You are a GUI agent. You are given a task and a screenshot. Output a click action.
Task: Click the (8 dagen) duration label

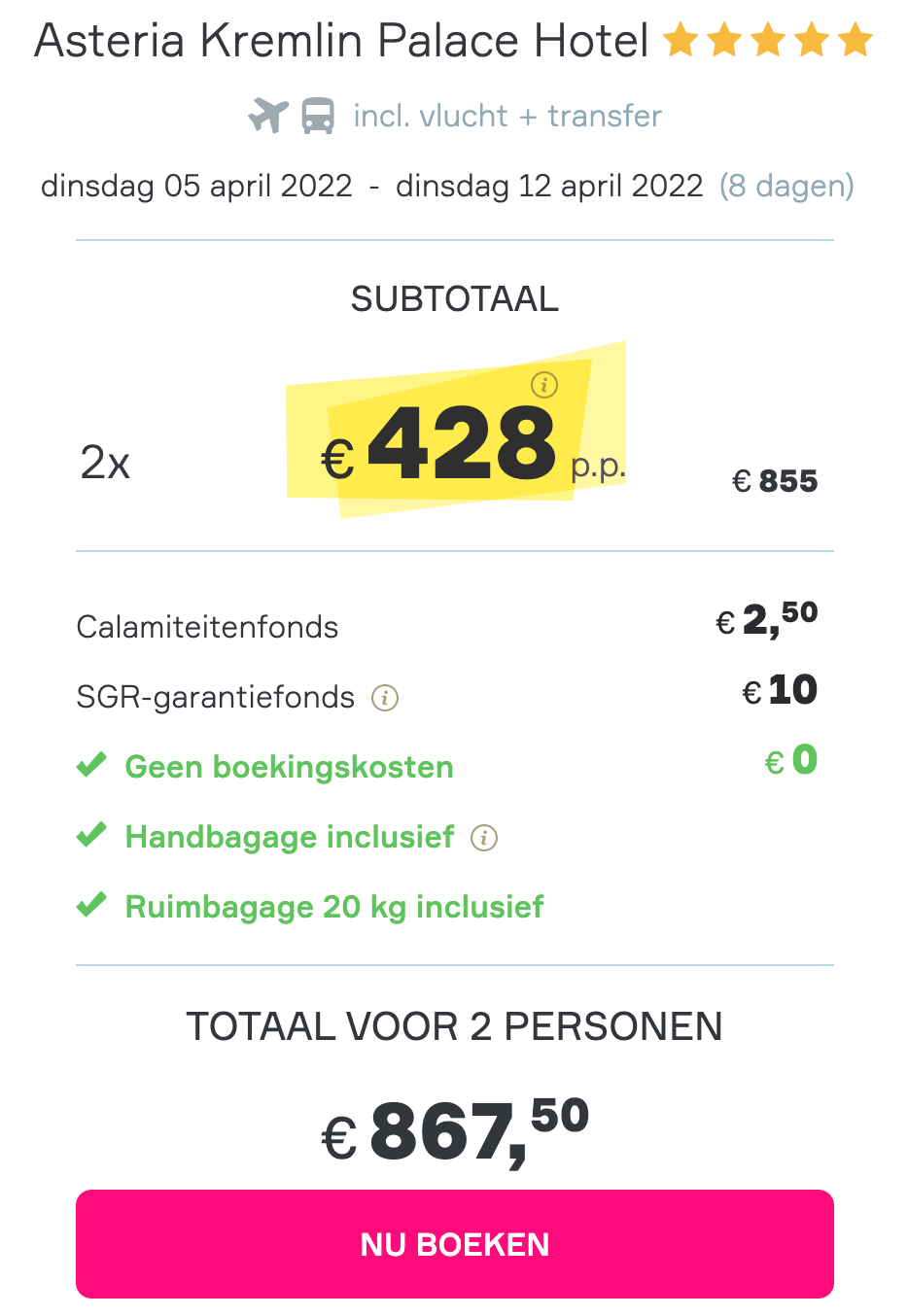click(786, 186)
